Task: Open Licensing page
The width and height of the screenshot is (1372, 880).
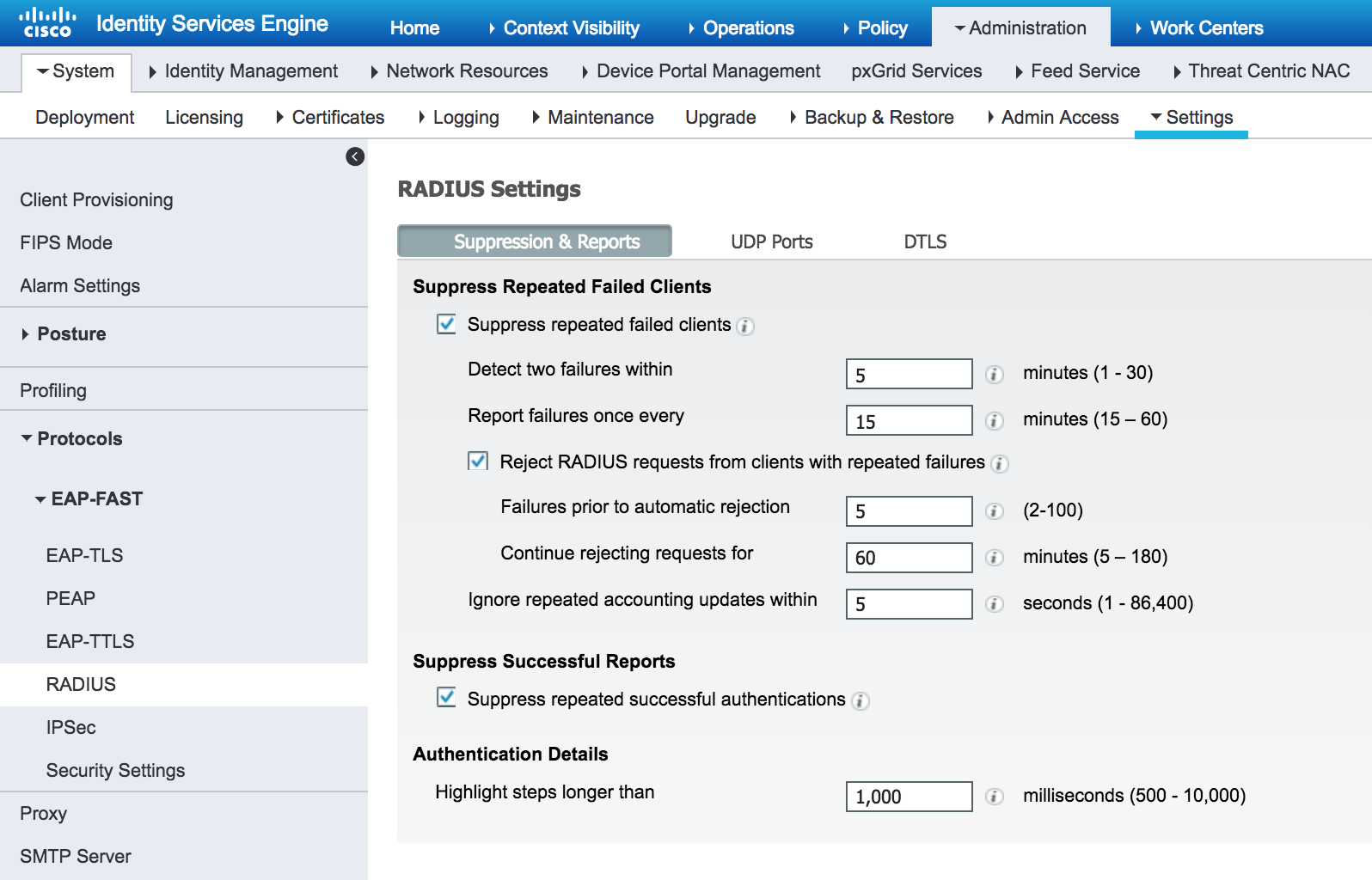Action: [205, 118]
